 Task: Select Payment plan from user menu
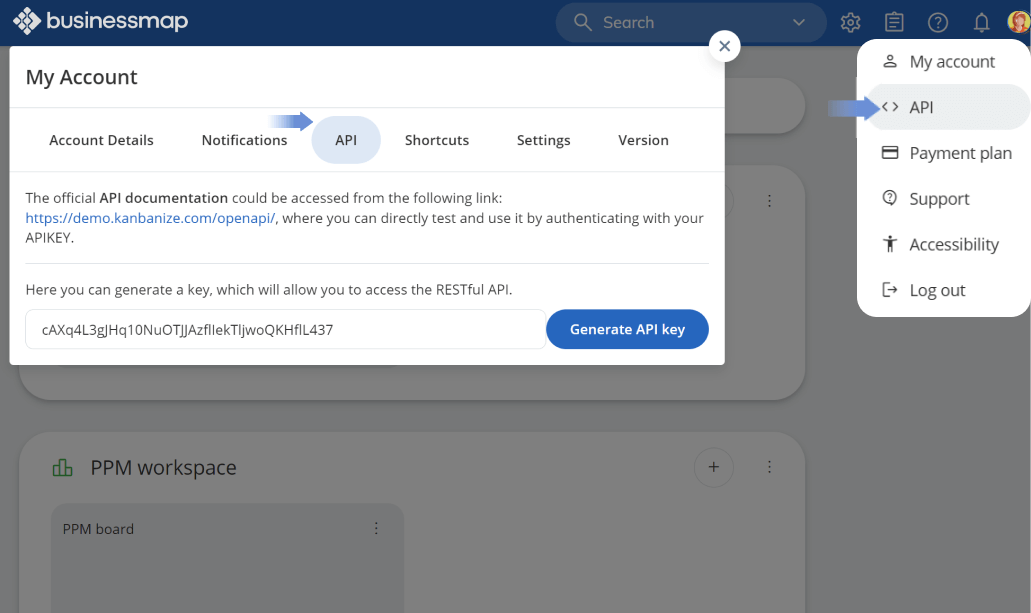coord(959,153)
